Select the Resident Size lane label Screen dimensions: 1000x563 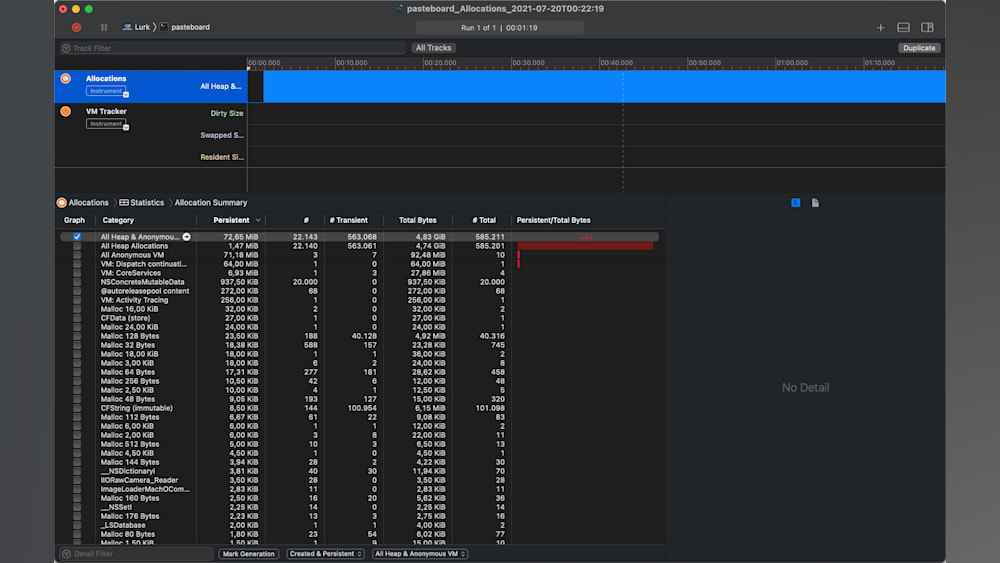pos(222,157)
